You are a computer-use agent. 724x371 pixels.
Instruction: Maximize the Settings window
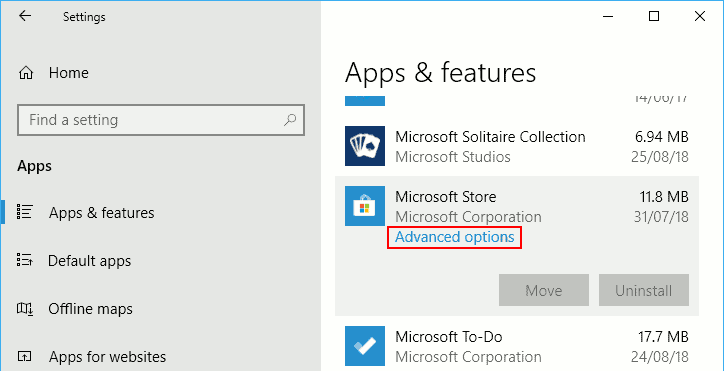(654, 17)
